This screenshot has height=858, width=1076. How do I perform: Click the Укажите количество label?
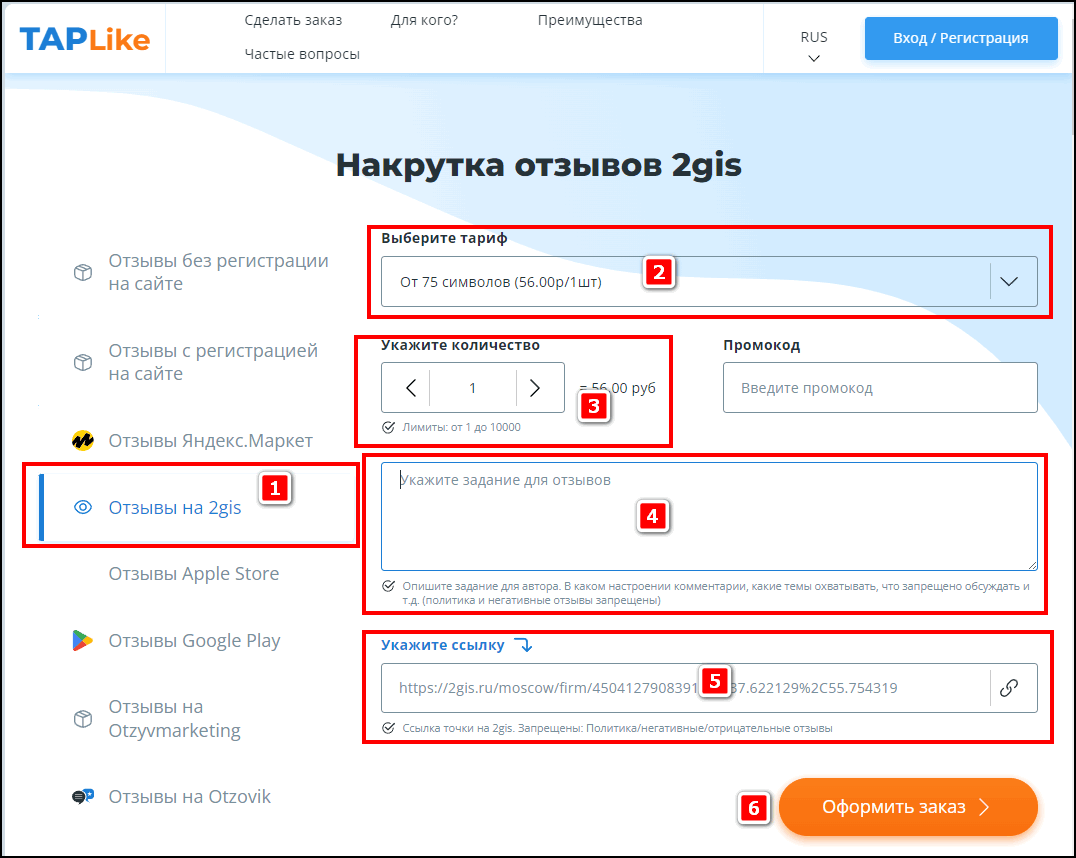pos(460,345)
